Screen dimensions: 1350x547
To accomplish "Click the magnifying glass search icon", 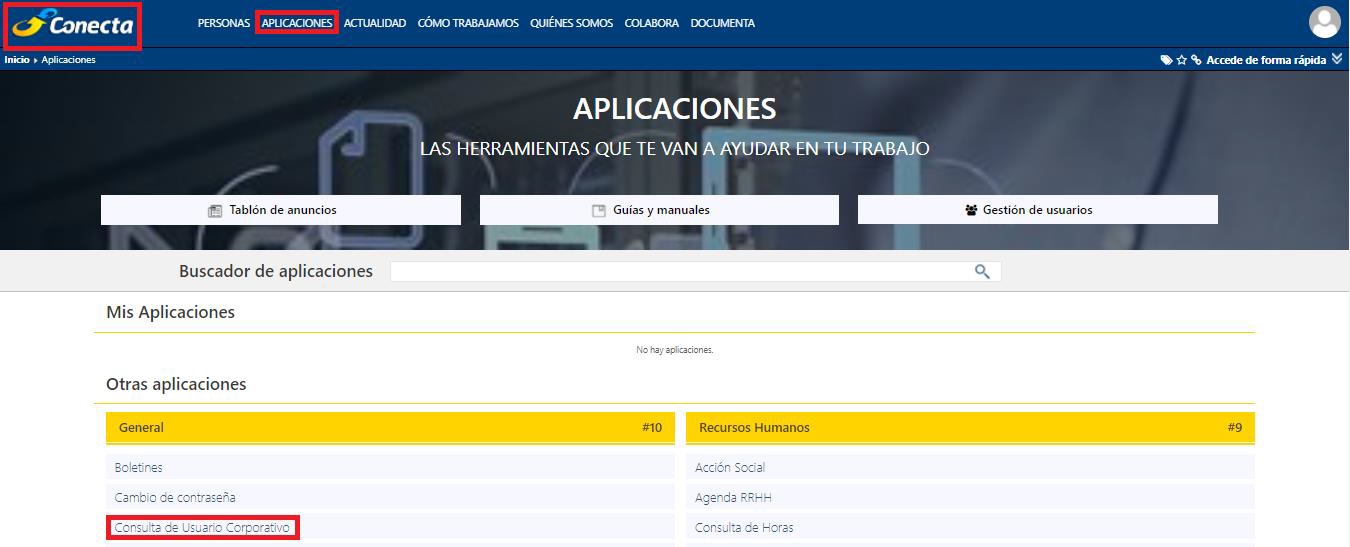I will point(982,271).
